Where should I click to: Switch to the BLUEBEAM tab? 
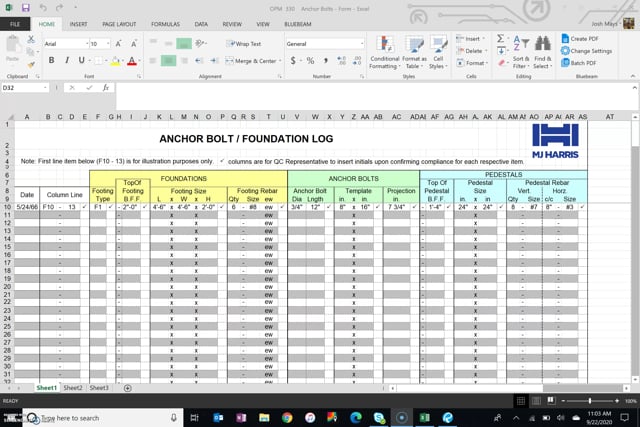pyautogui.click(x=298, y=24)
